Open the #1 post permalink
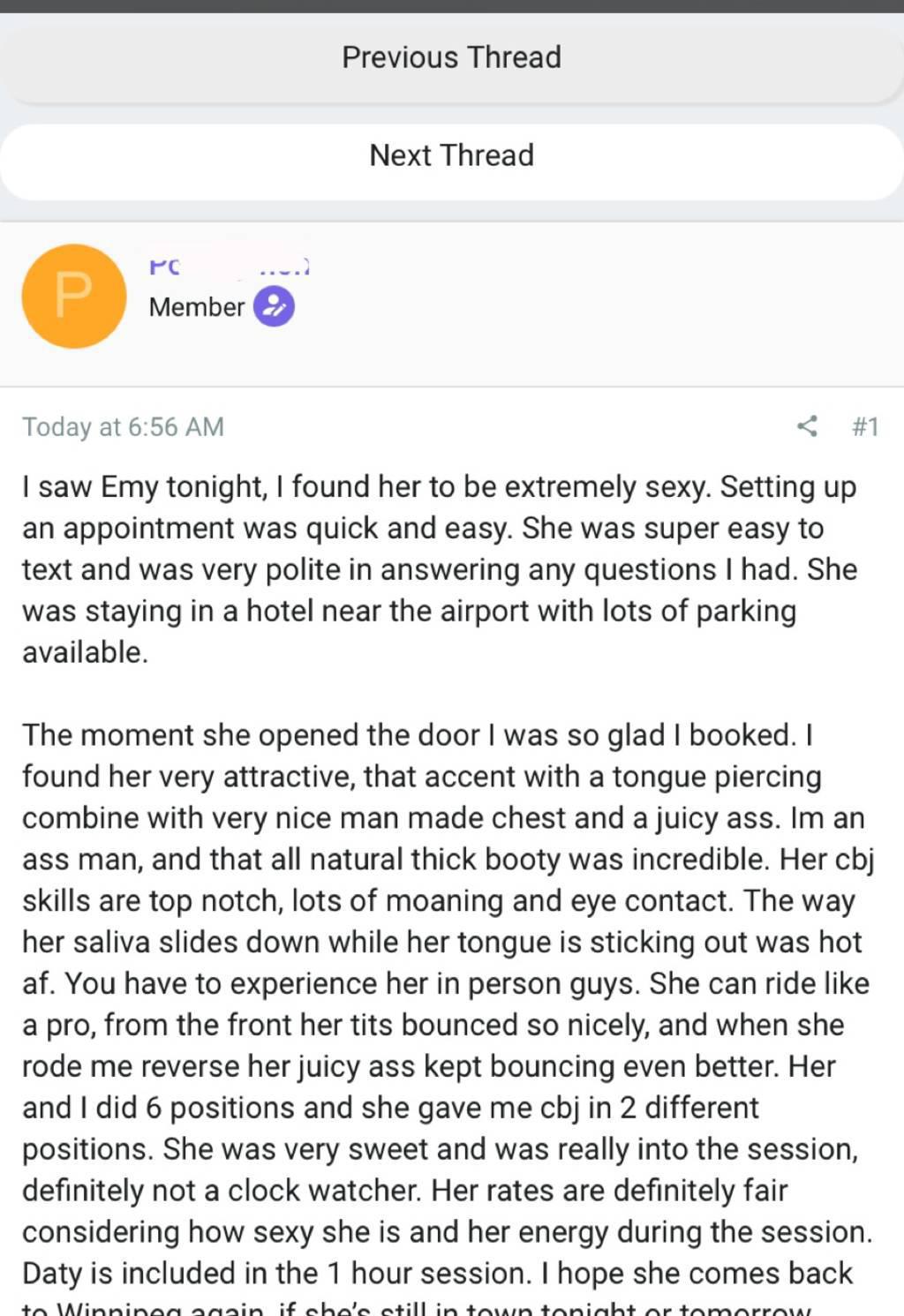Viewport: 904px width, 1316px height. [x=865, y=427]
